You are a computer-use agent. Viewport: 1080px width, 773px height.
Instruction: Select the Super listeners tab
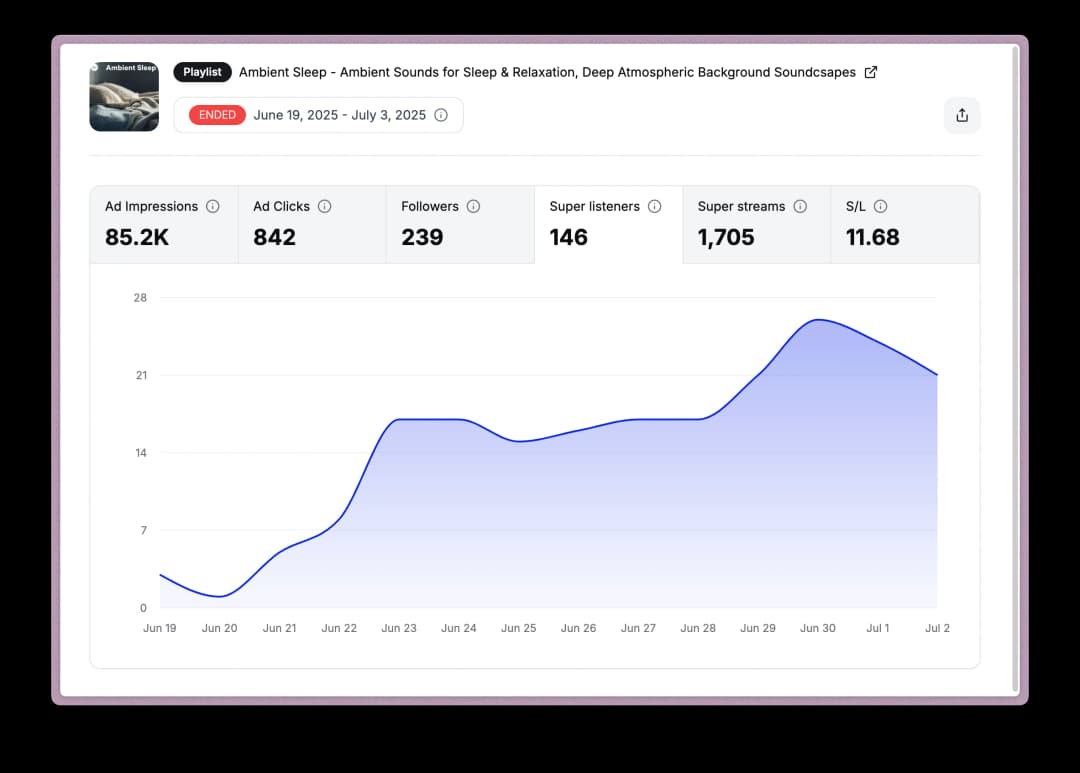tap(608, 225)
